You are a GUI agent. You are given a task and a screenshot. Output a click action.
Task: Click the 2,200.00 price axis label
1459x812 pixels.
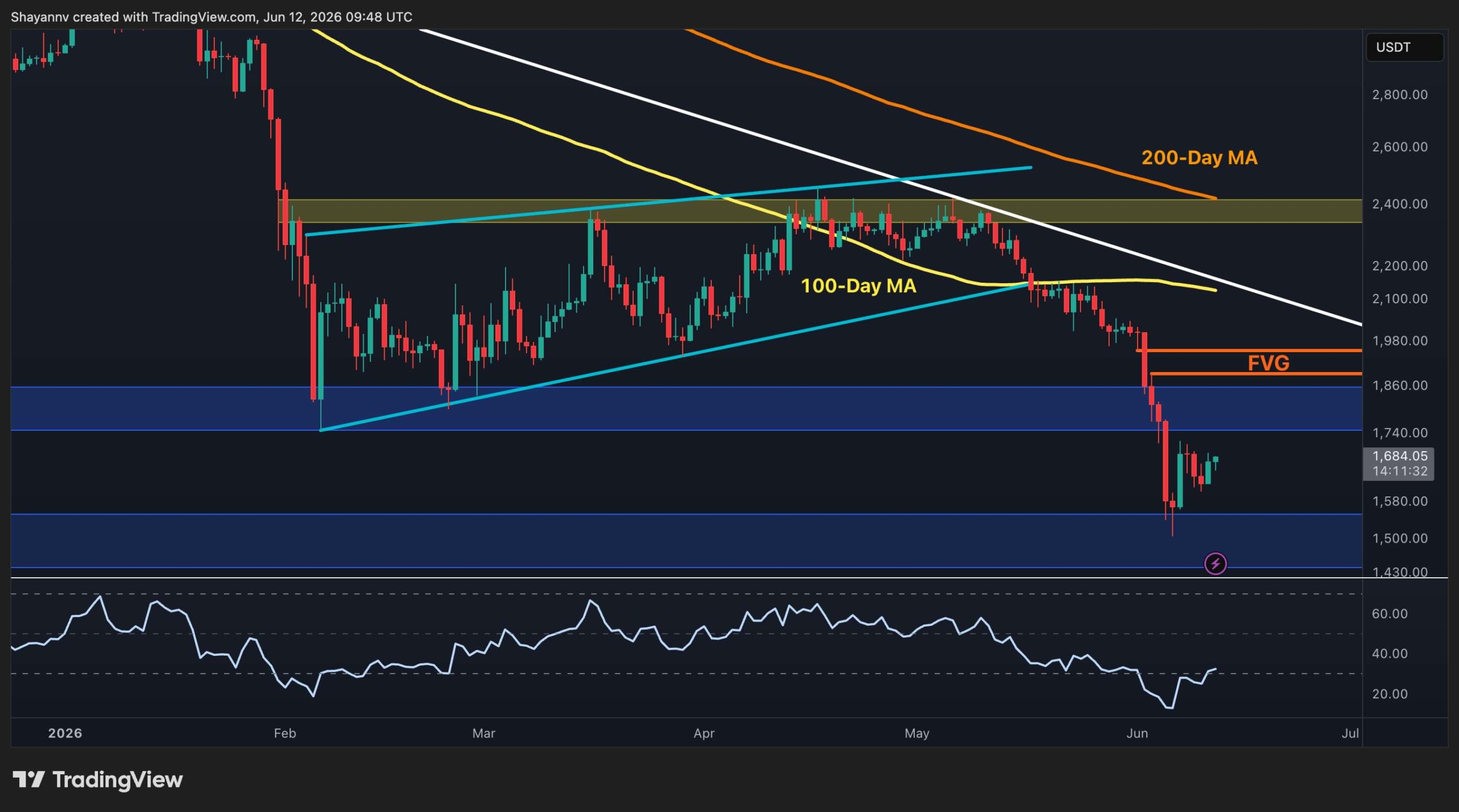point(1400,266)
